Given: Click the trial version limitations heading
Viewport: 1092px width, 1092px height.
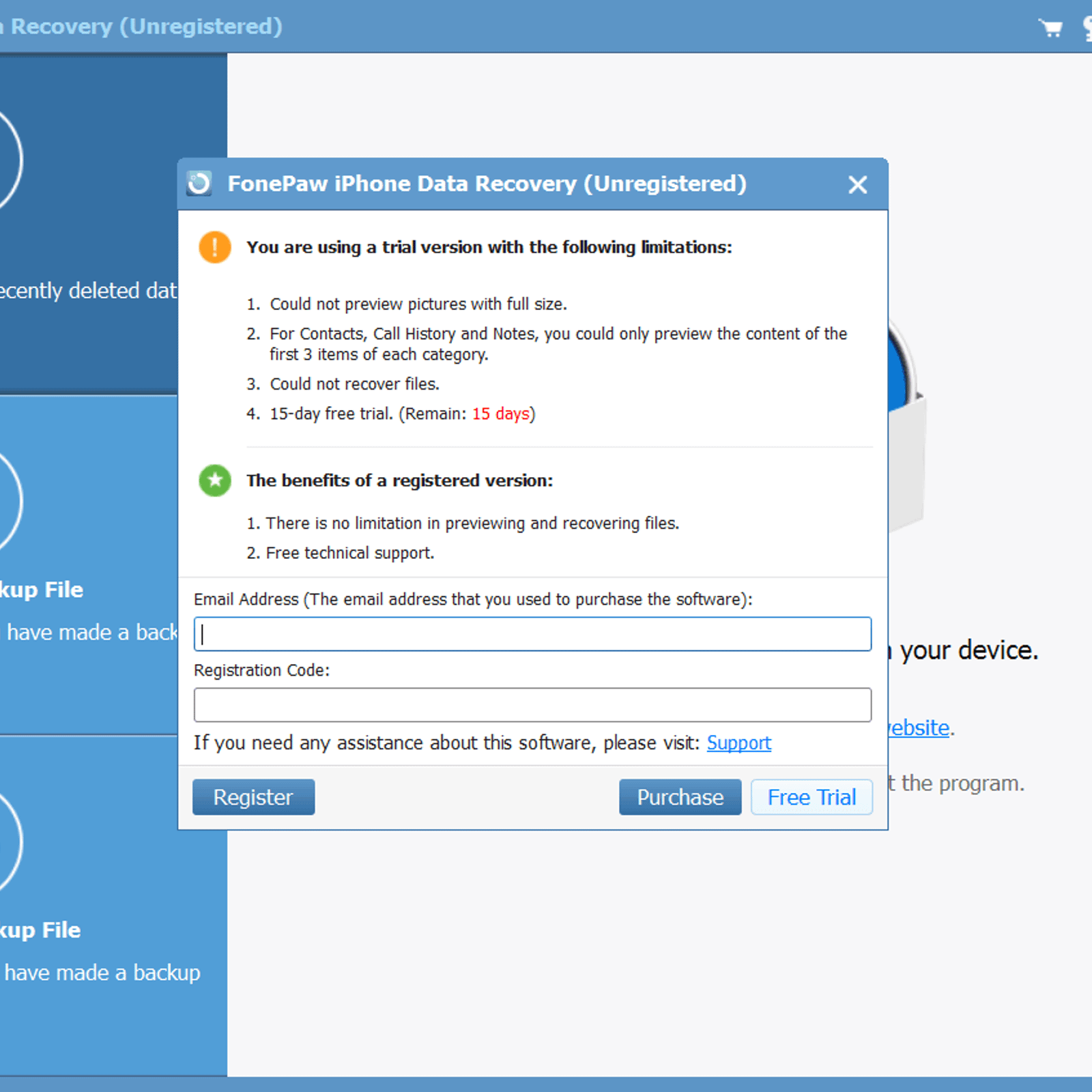Looking at the screenshot, I should click(x=489, y=247).
